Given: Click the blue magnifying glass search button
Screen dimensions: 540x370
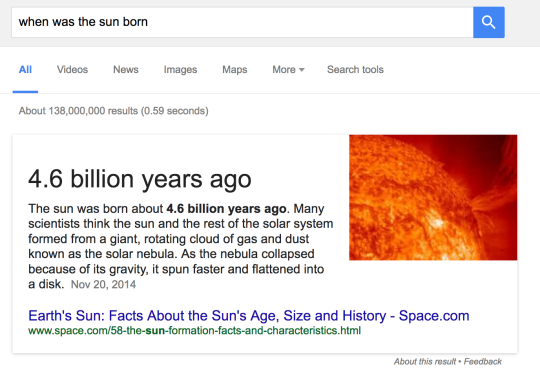Looking at the screenshot, I should tap(489, 22).
